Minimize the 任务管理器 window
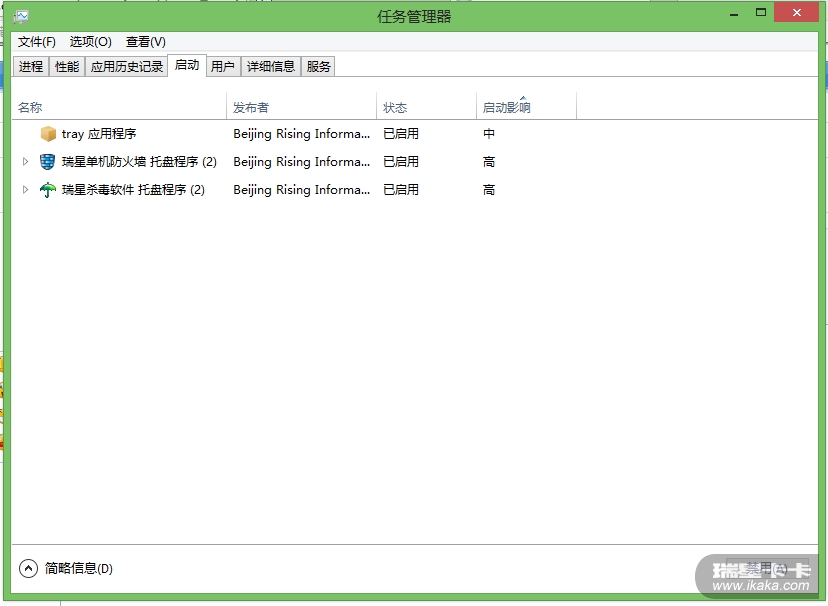Screen dimensions: 828x606 click(733, 13)
